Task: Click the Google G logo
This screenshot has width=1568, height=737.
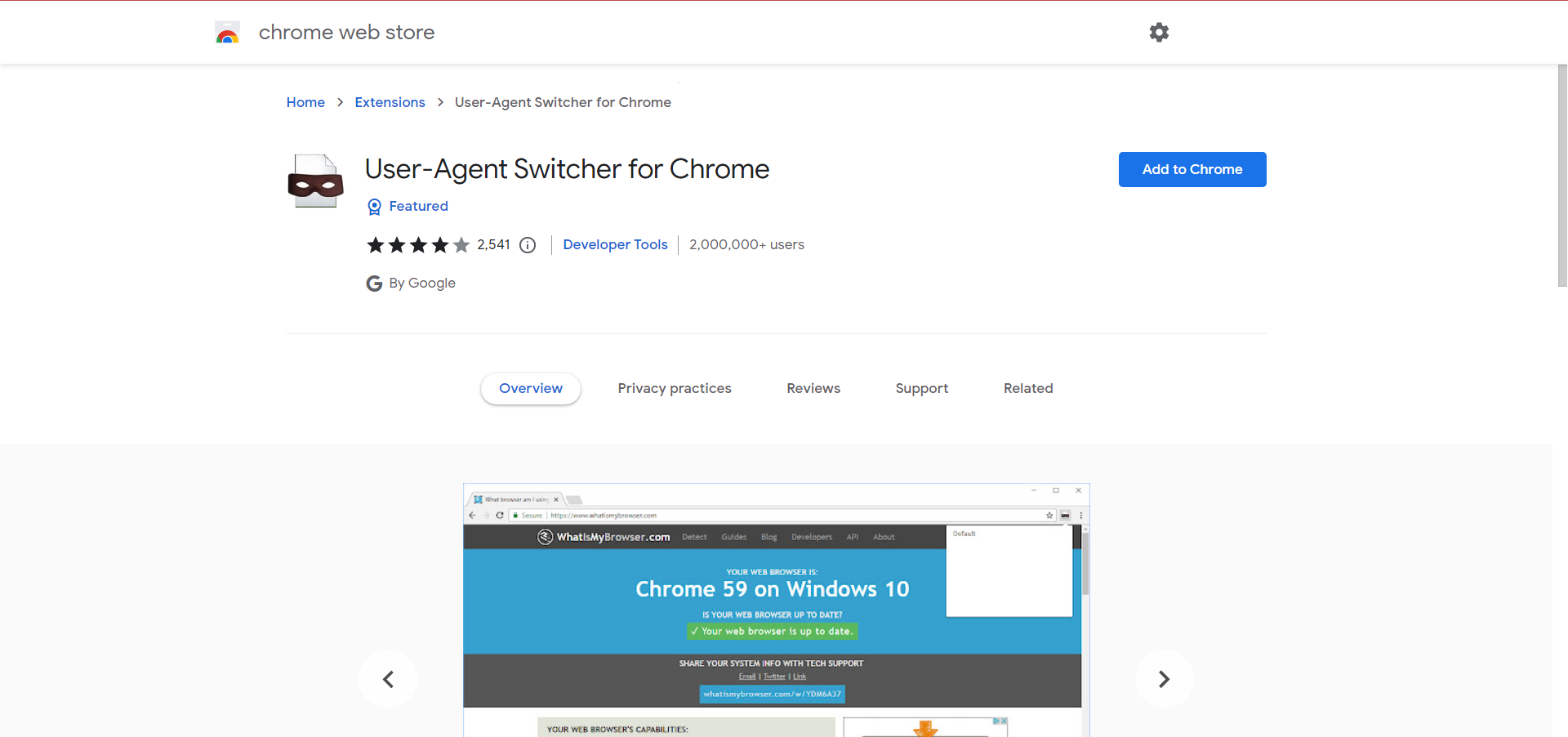Action: pos(374,284)
